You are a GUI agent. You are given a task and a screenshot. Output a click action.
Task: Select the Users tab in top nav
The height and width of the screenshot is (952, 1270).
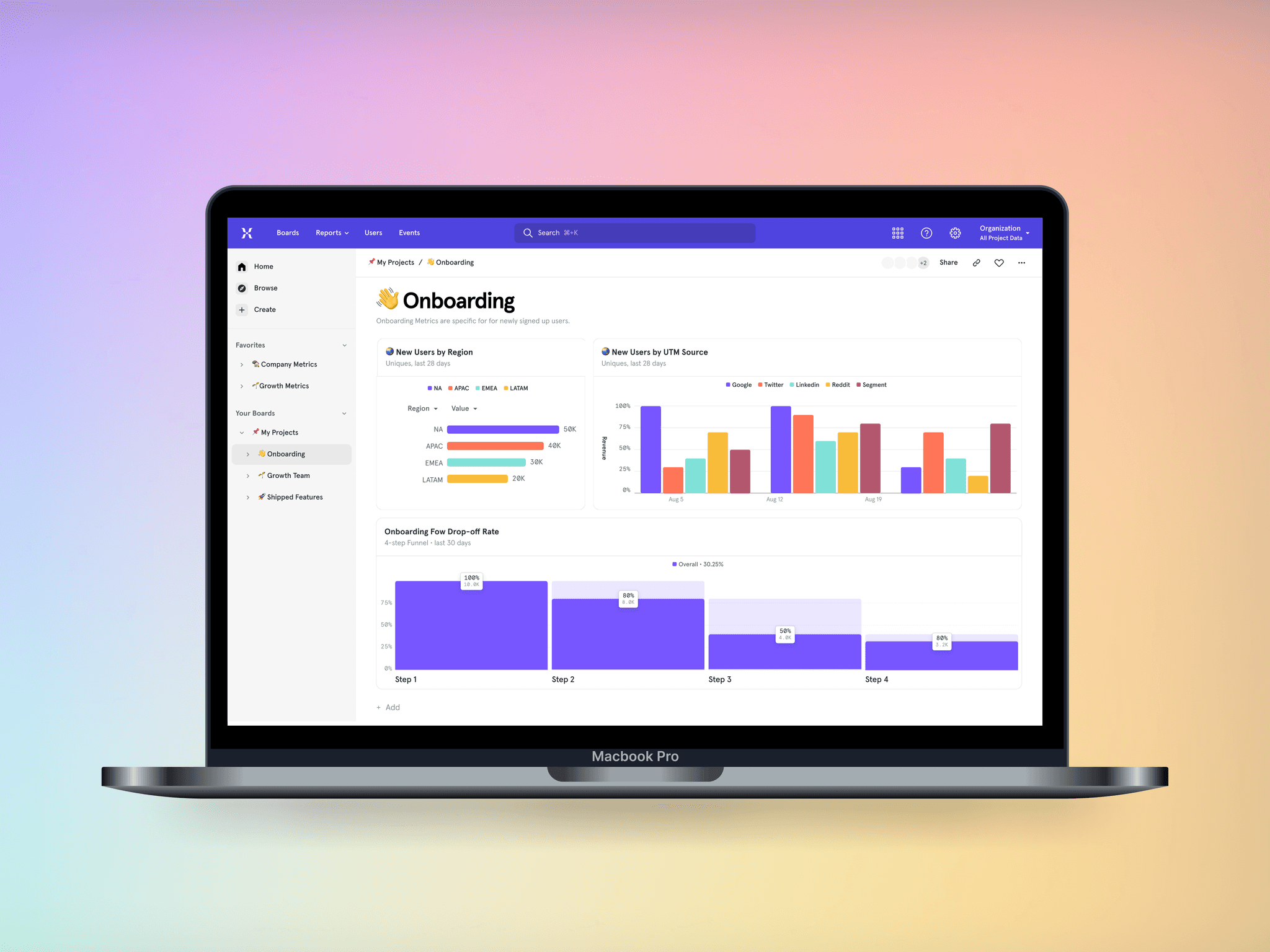373,233
